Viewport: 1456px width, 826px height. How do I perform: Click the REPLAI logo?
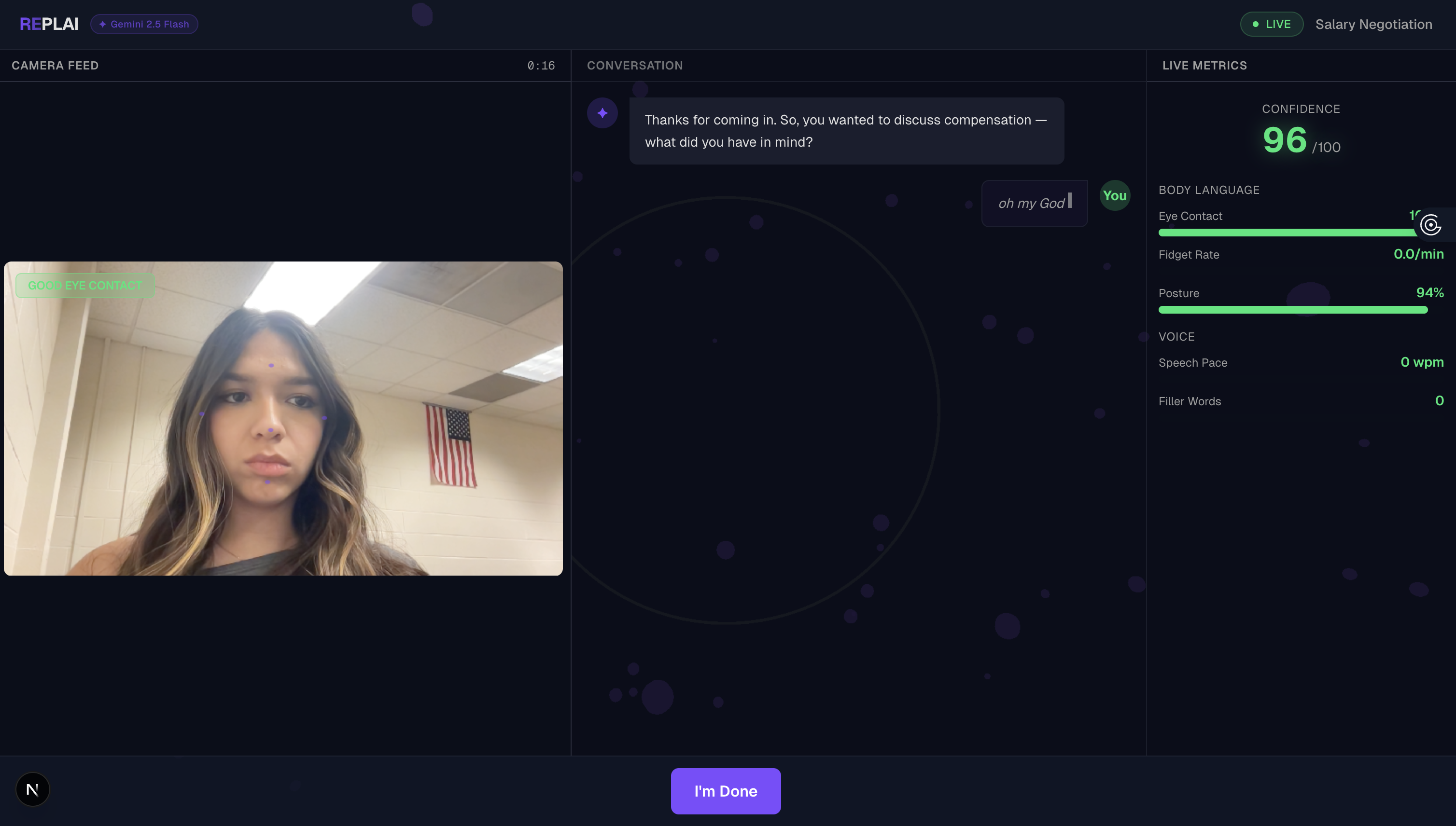coord(49,24)
